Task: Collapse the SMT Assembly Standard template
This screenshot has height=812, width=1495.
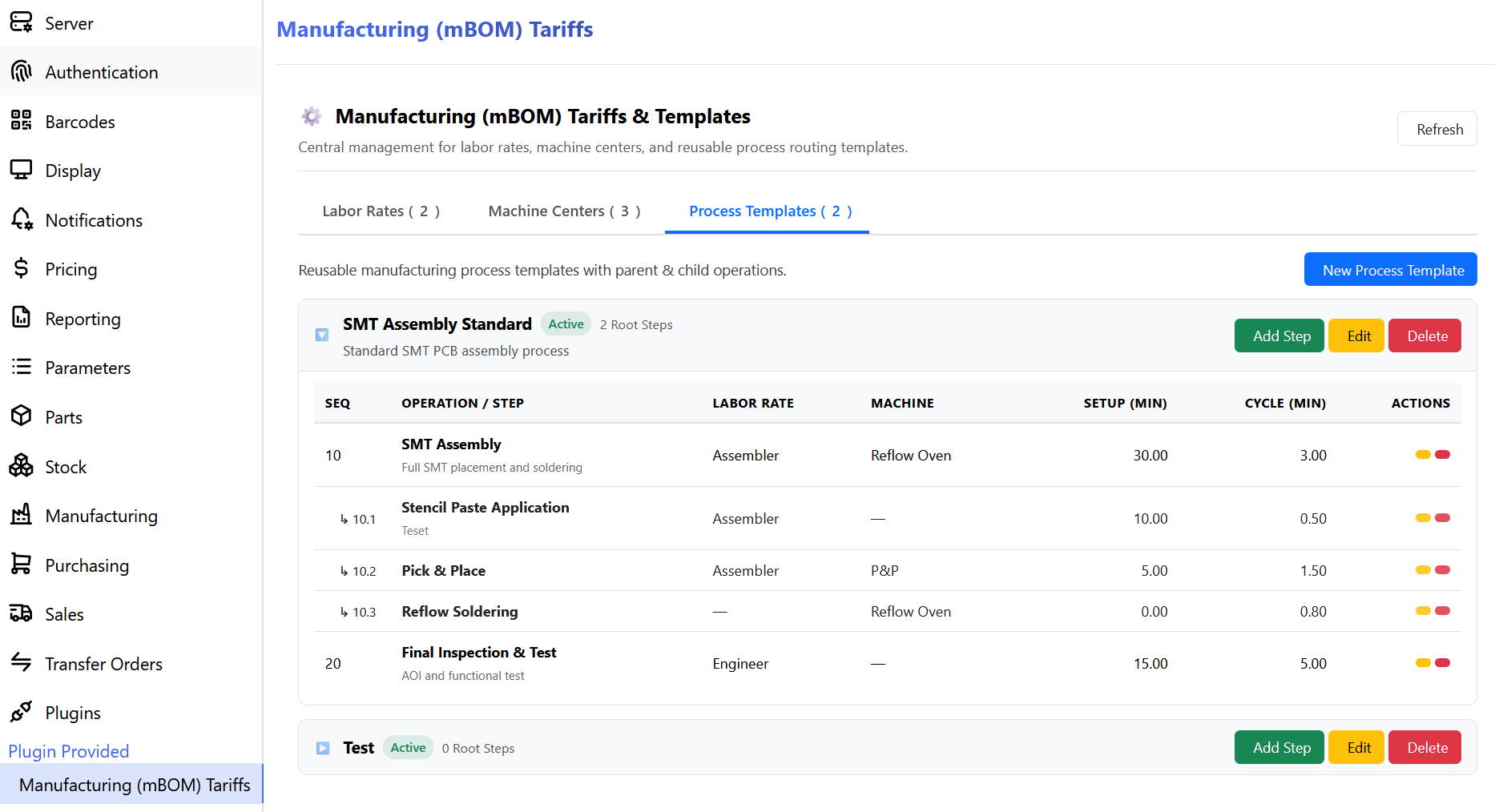Action: tap(322, 335)
